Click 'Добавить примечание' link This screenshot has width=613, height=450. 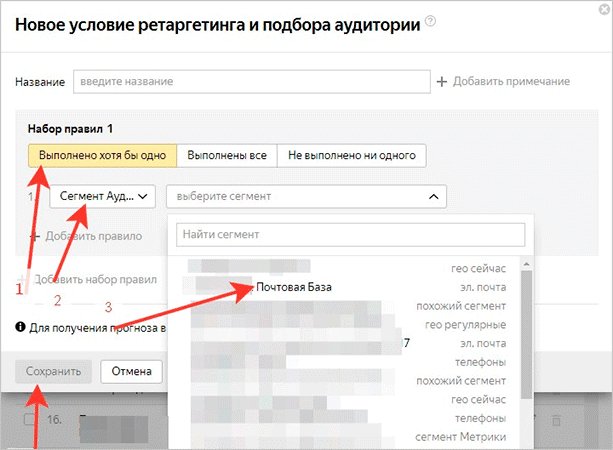[511, 81]
